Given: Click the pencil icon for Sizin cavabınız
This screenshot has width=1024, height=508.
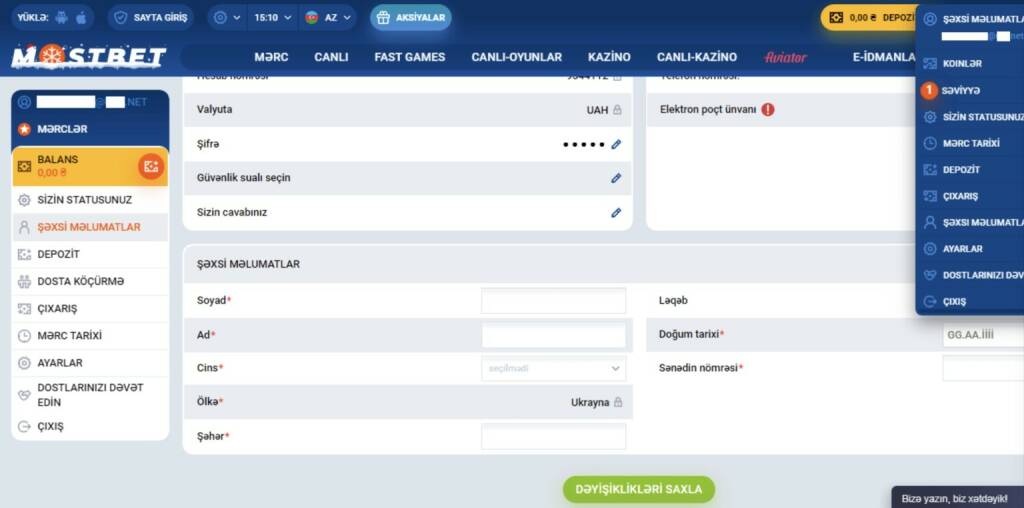Looking at the screenshot, I should click(616, 212).
